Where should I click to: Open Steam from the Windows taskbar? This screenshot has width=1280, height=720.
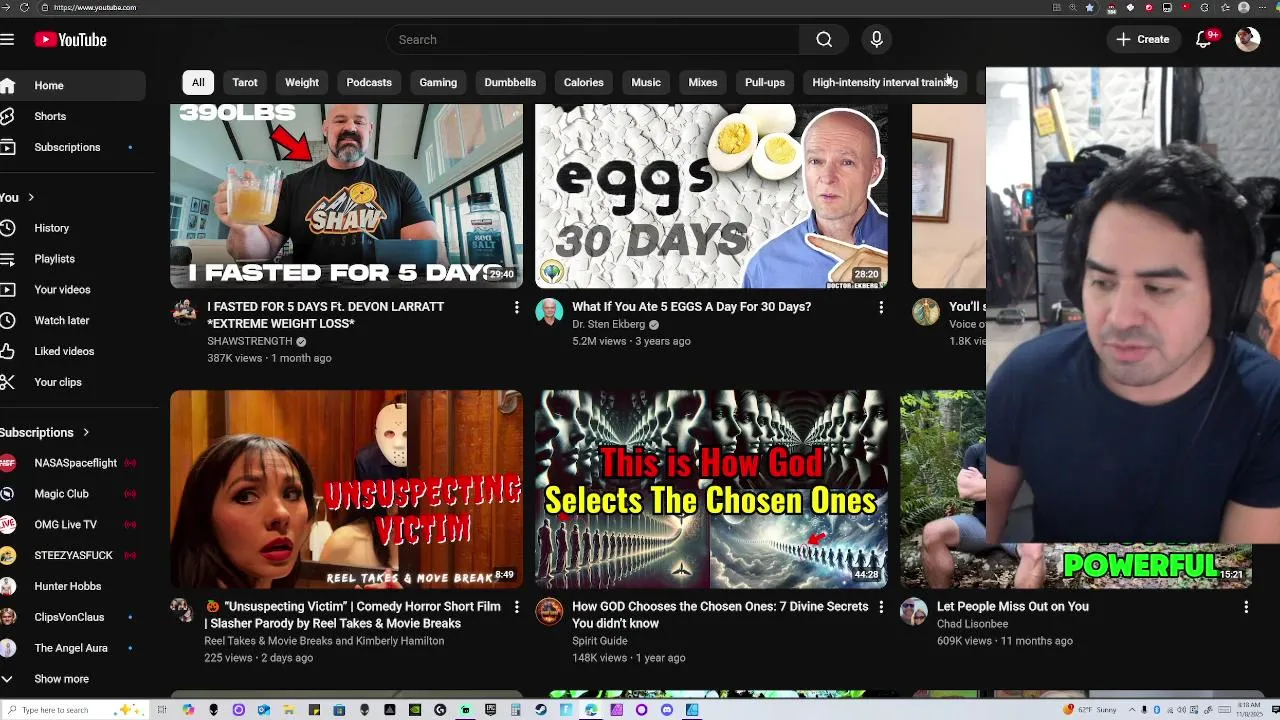[541, 710]
